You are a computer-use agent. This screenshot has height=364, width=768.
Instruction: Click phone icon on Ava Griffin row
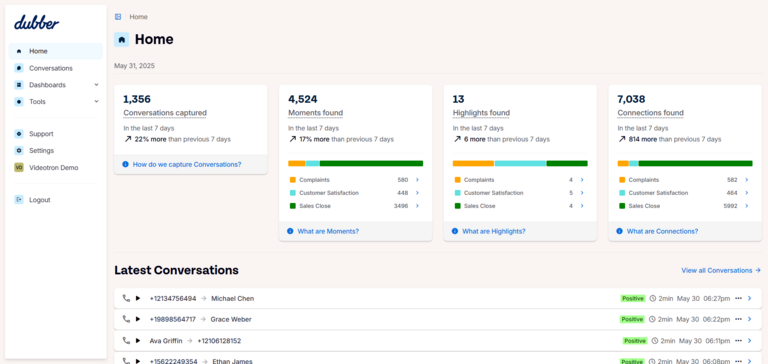coord(126,340)
